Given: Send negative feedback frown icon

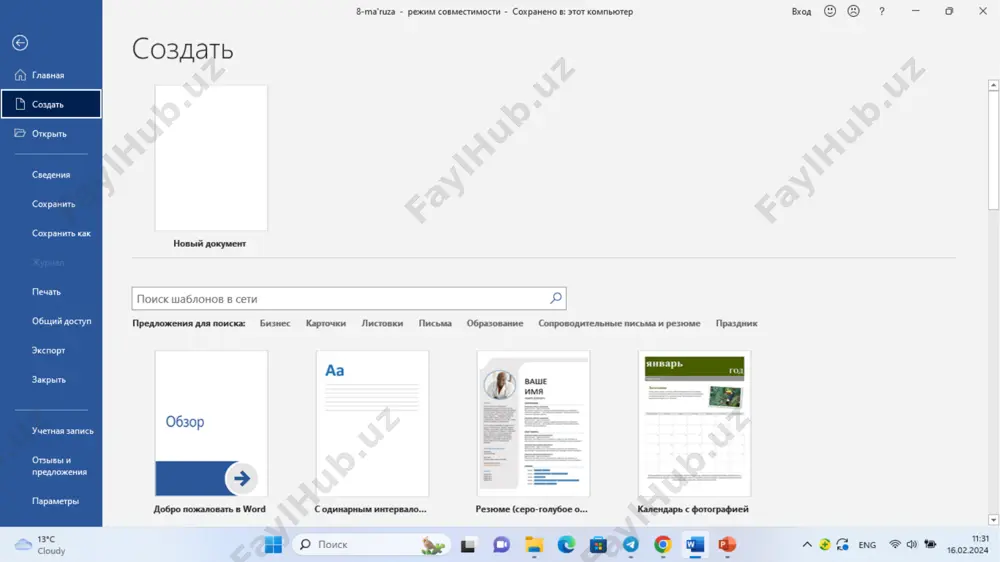Looking at the screenshot, I should pyautogui.click(x=853, y=11).
